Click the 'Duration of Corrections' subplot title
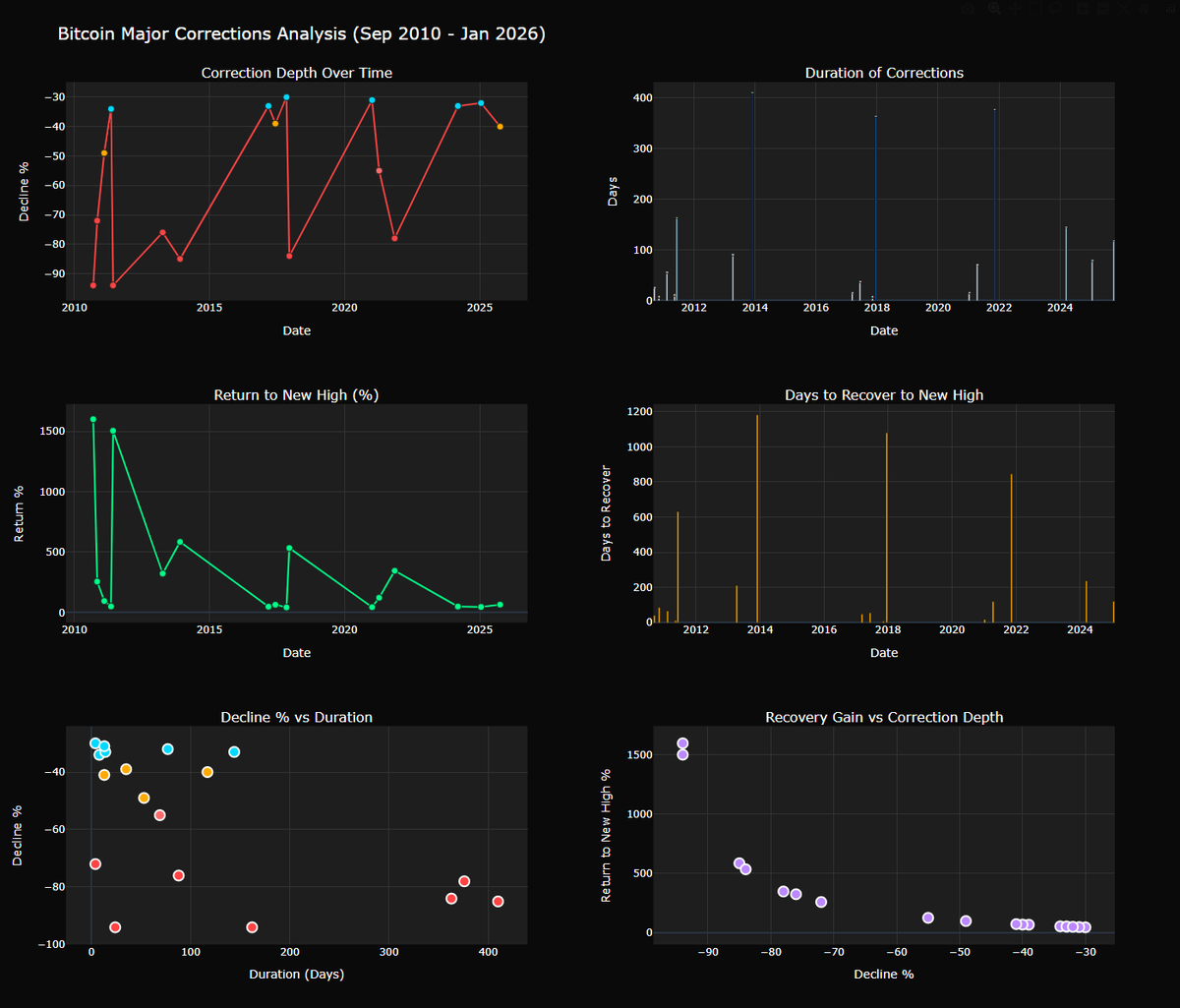This screenshot has height=1008, width=1180. tap(884, 73)
